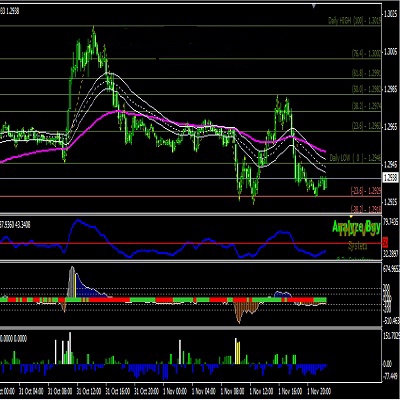This screenshot has width=400, height=400.
Task: Click the small yellow marker above Analyze Buy
Action: click(x=351, y=216)
